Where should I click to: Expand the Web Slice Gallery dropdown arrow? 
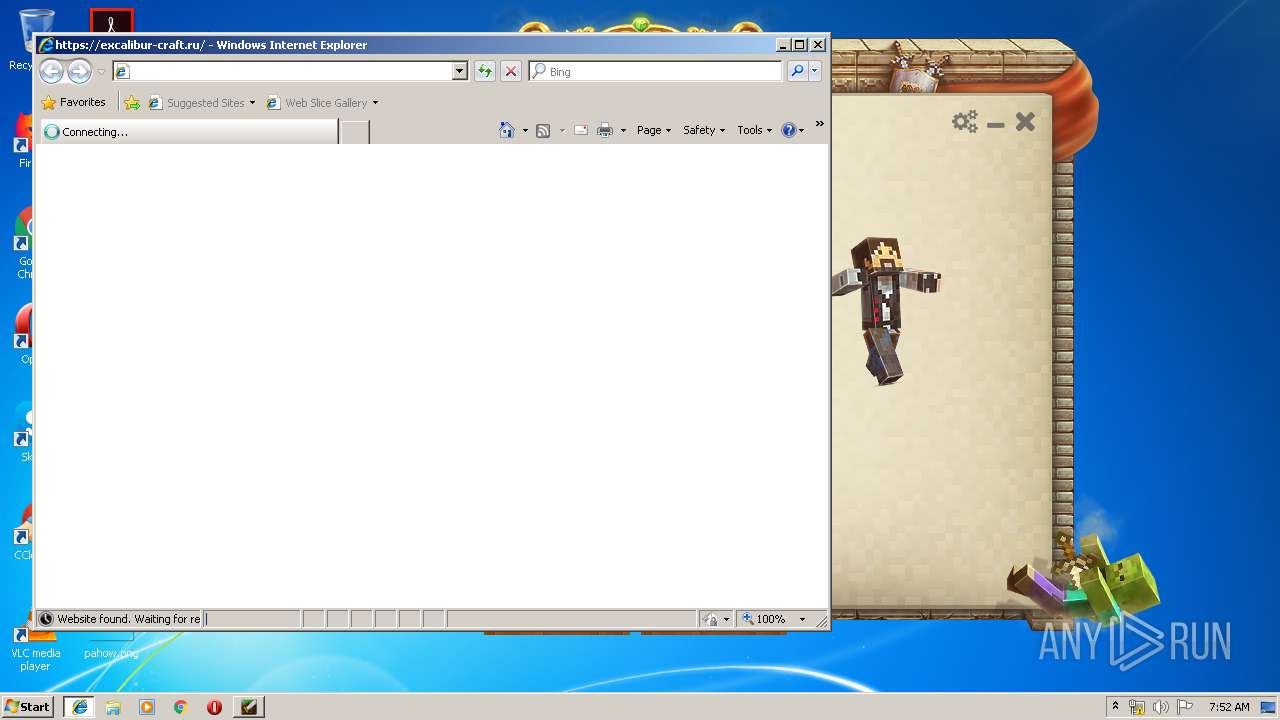[x=375, y=103]
